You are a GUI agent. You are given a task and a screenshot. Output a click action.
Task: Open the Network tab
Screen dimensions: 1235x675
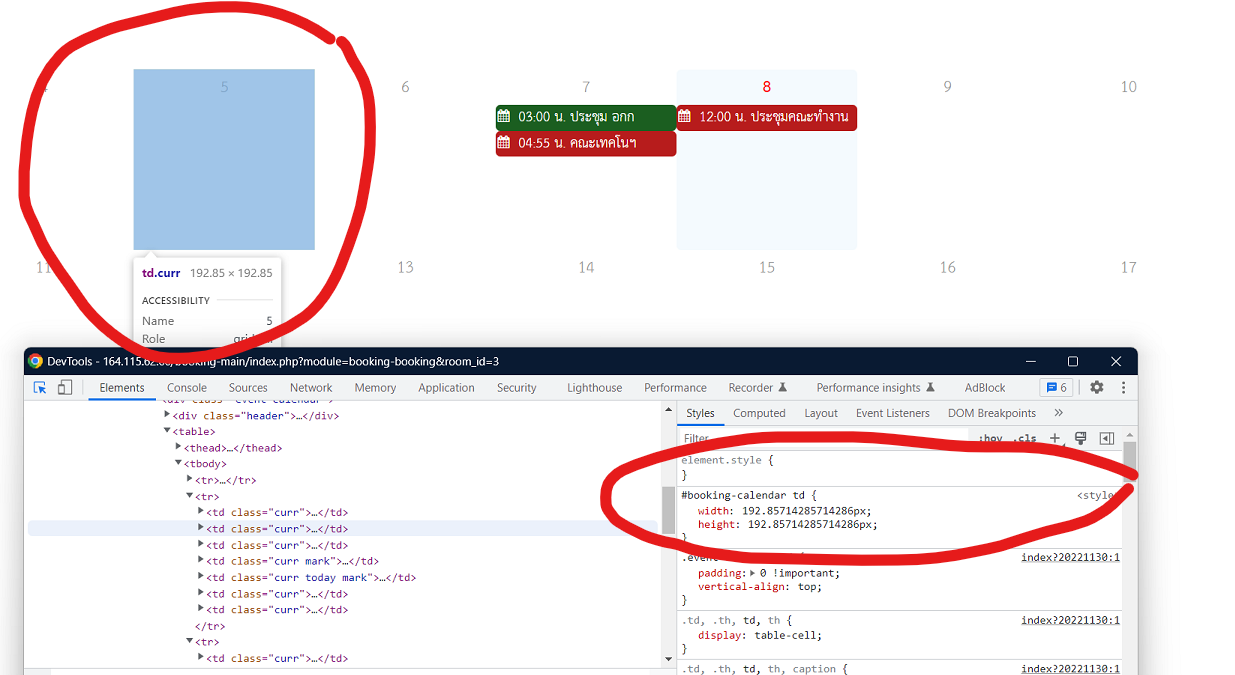click(311, 388)
